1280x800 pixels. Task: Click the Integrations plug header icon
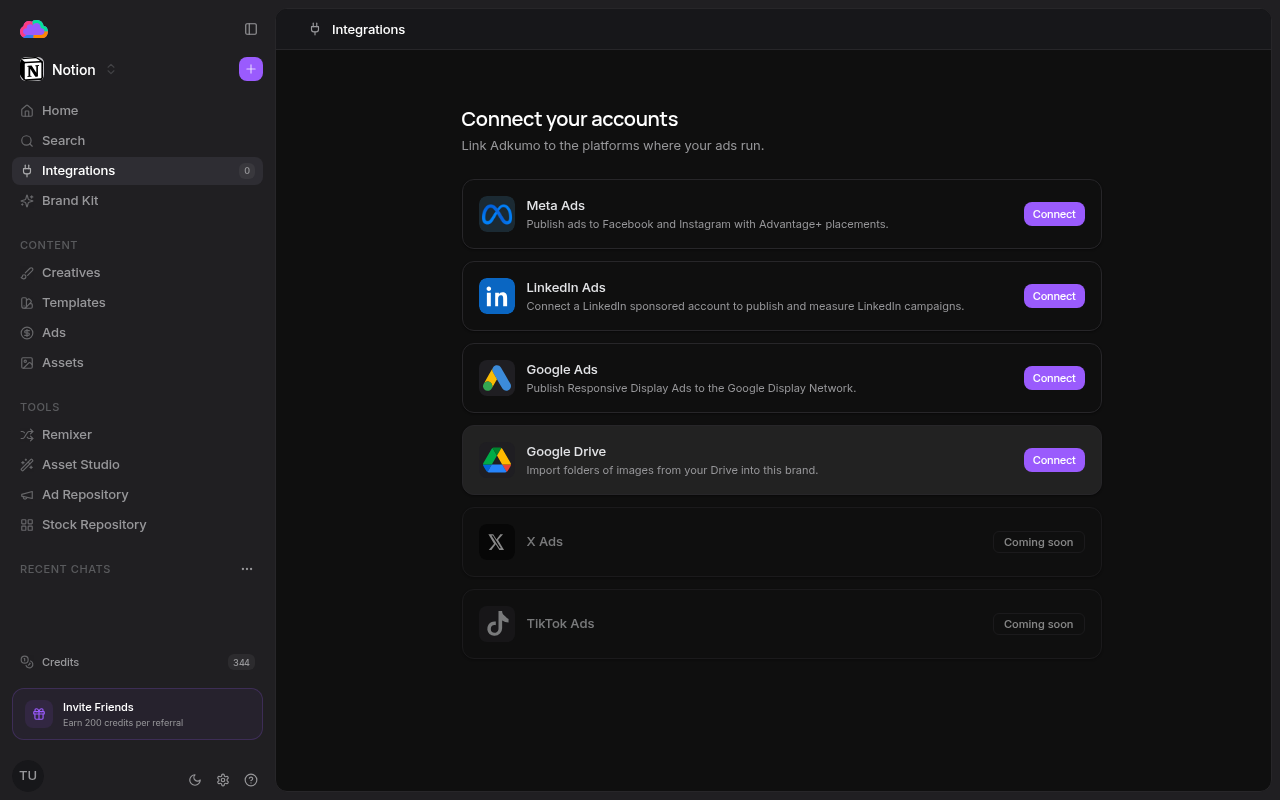tap(315, 29)
